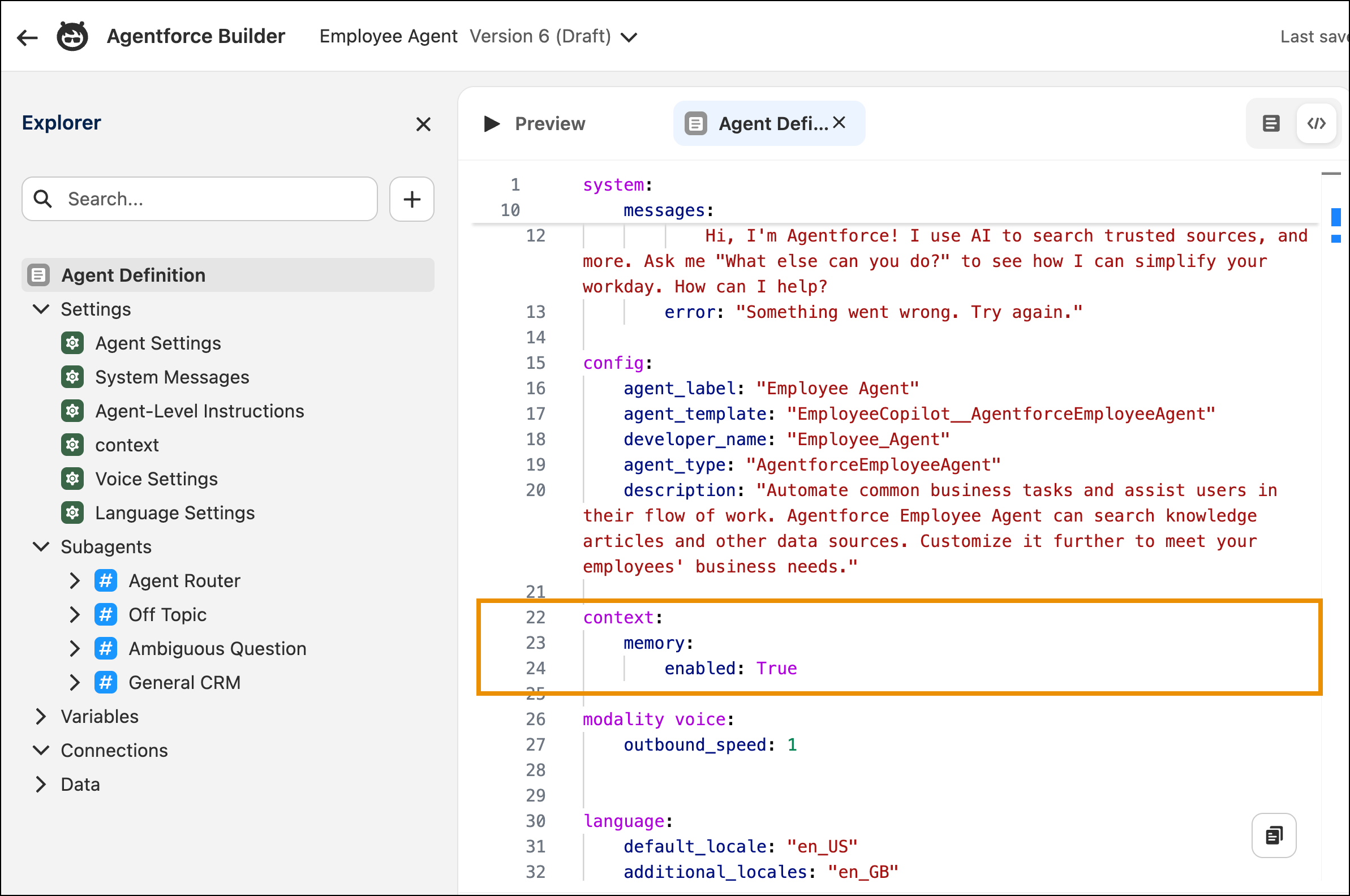The width and height of the screenshot is (1350, 896).
Task: Expand the Ambiguous Question subagent
Action: pyautogui.click(x=74, y=649)
